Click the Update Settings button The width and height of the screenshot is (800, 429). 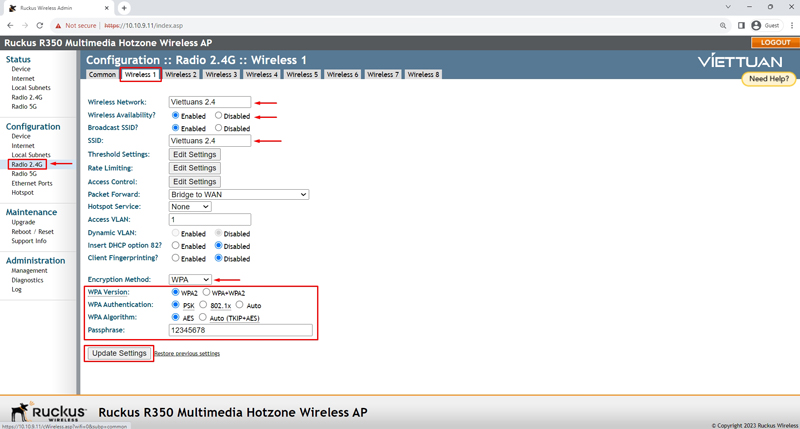coord(119,353)
